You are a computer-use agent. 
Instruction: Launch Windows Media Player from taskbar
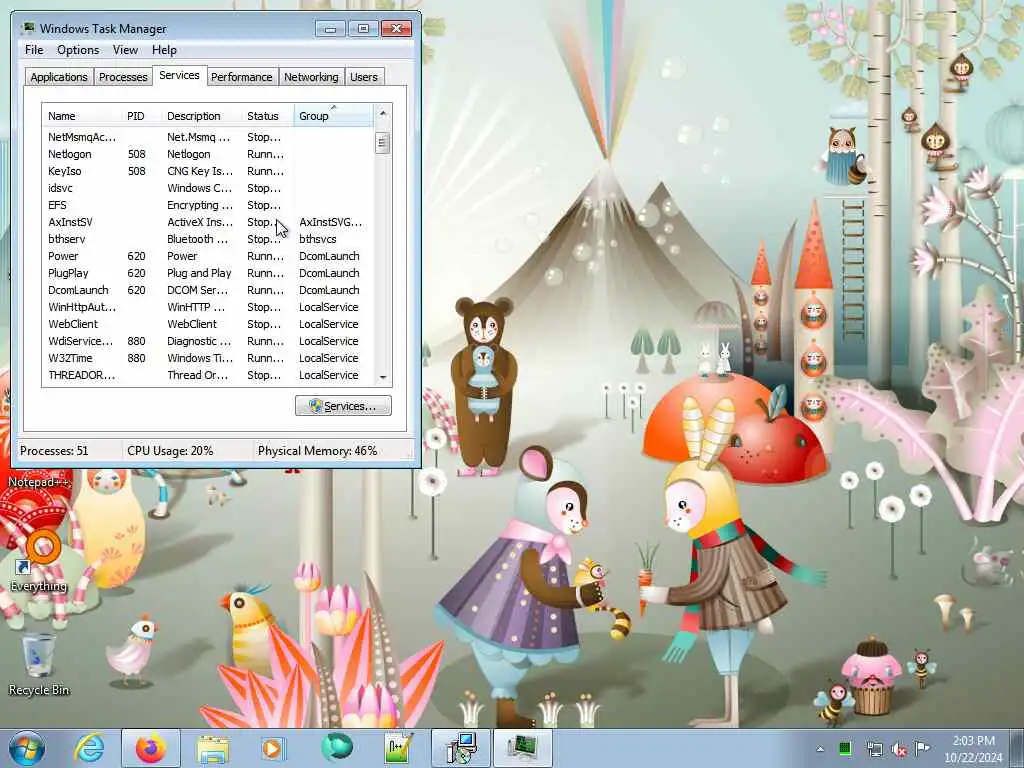pyautogui.click(x=272, y=748)
